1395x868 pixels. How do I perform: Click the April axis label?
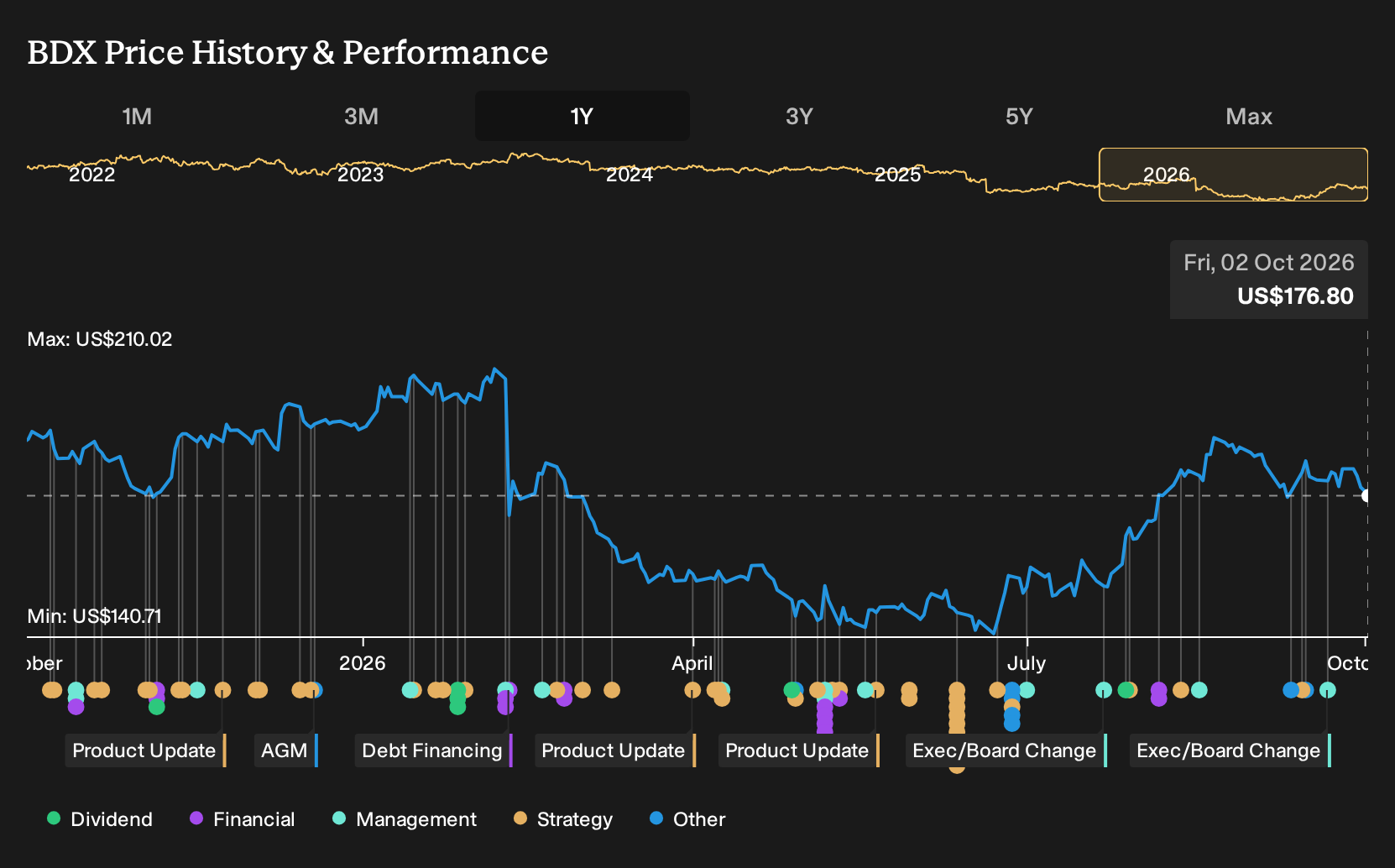692,663
